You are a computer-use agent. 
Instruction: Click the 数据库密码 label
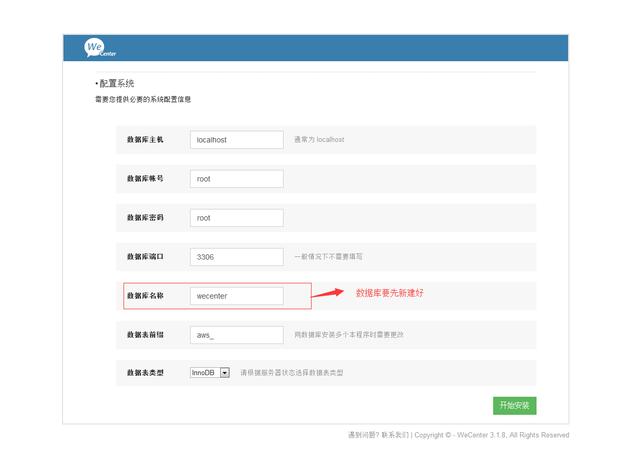[x=145, y=218]
